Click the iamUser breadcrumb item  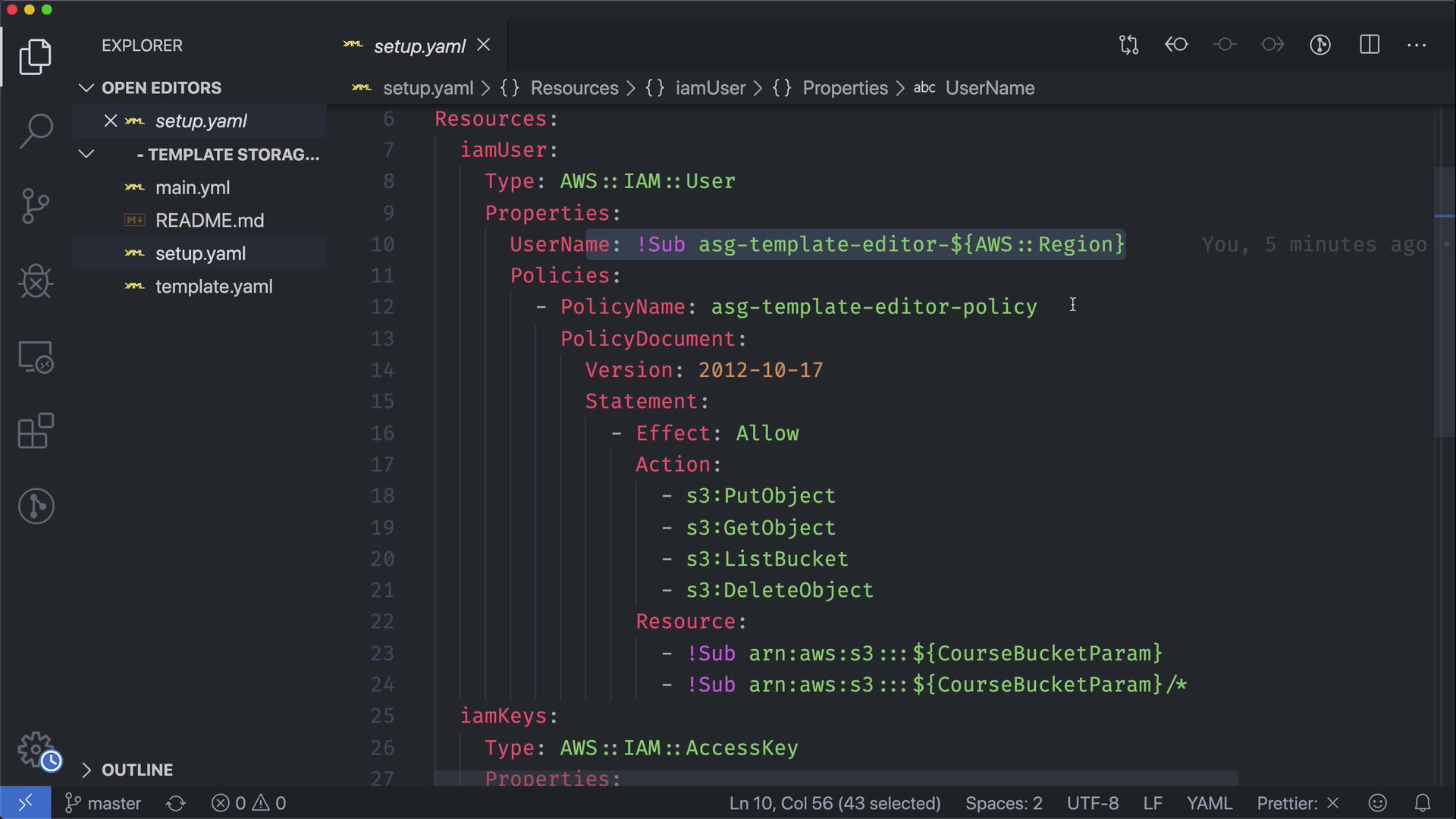710,88
